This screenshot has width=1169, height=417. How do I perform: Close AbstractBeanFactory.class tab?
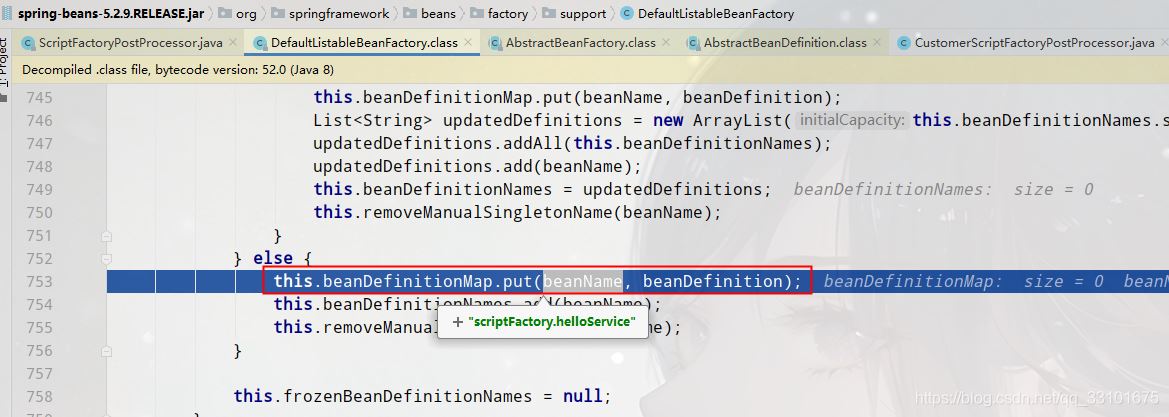click(x=666, y=43)
